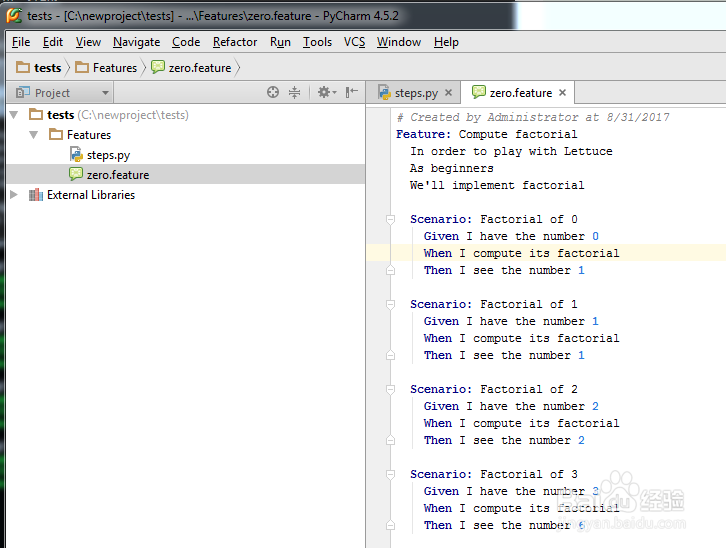Click the tests folder icon in tree

coord(36,114)
